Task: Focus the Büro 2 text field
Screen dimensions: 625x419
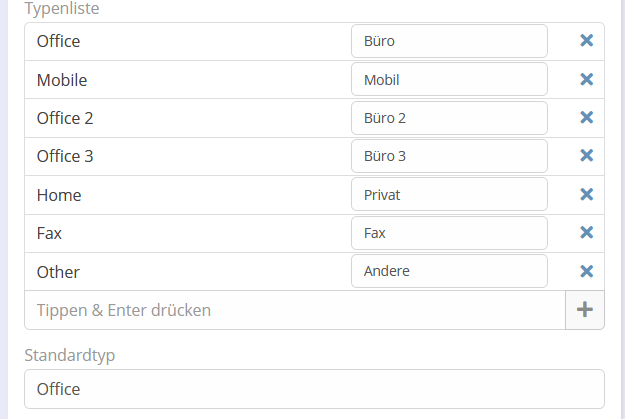Action: click(x=449, y=118)
